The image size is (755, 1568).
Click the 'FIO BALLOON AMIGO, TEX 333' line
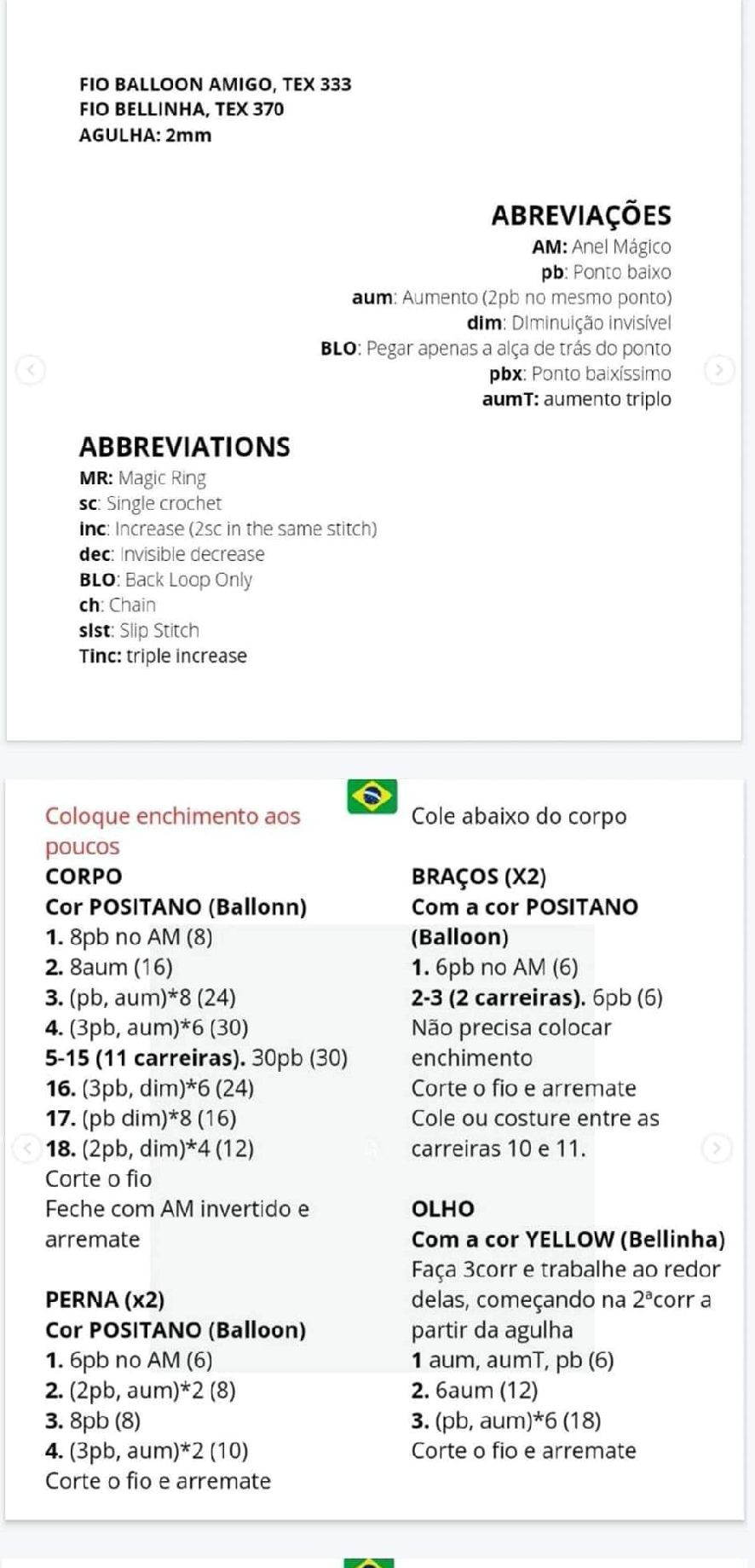click(215, 84)
